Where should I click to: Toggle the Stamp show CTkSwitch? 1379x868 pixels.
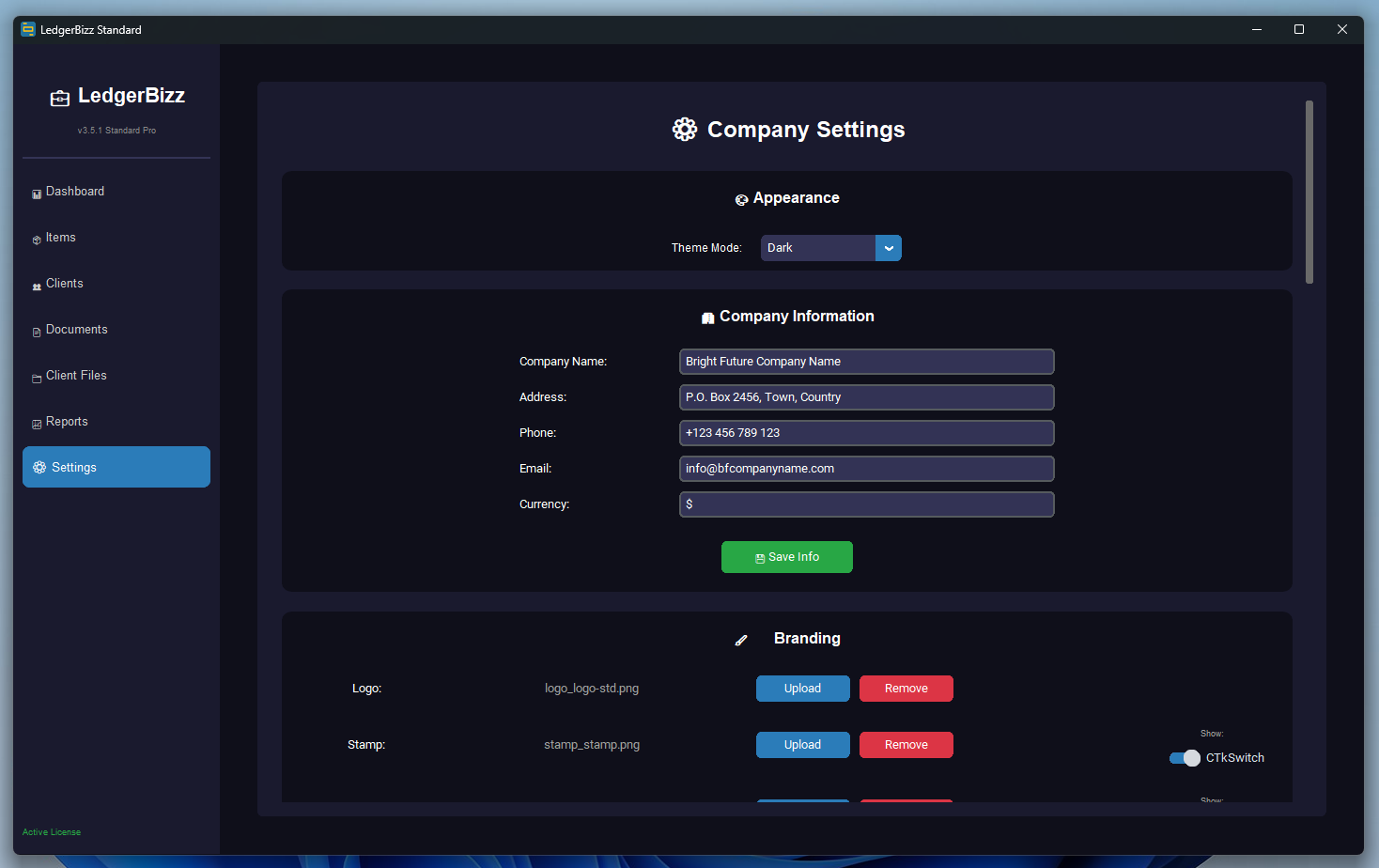(x=1185, y=758)
